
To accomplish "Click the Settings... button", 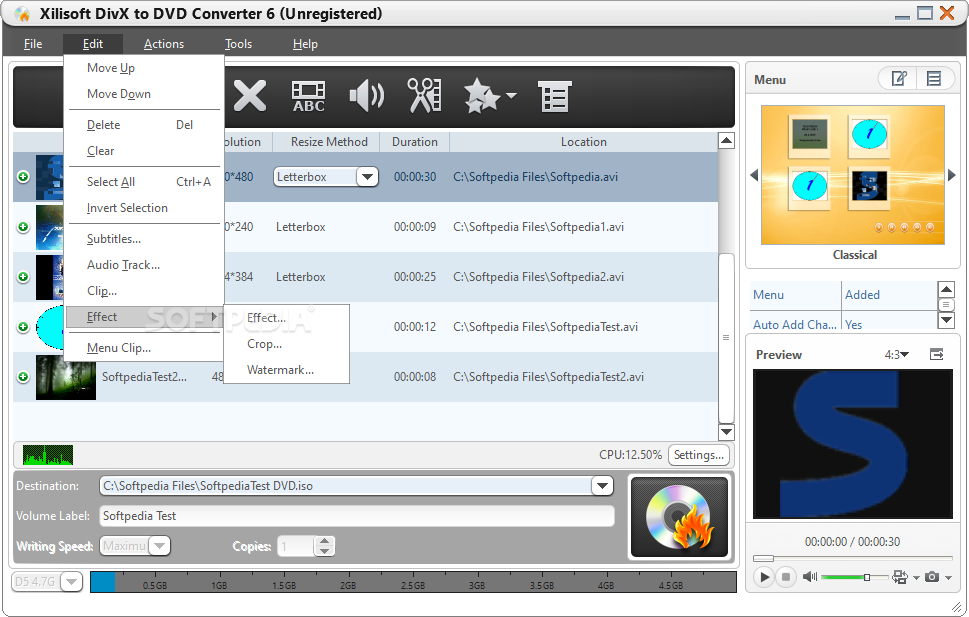I will pos(698,455).
